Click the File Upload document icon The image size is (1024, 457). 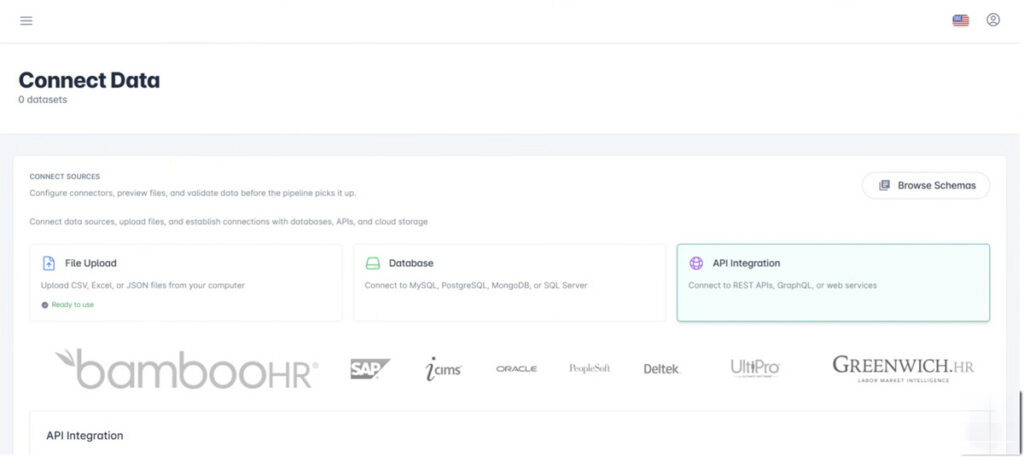48,264
